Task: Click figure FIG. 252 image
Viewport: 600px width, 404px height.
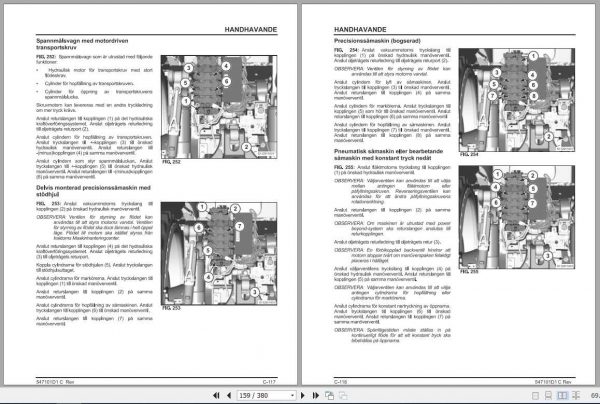Action: (219, 107)
